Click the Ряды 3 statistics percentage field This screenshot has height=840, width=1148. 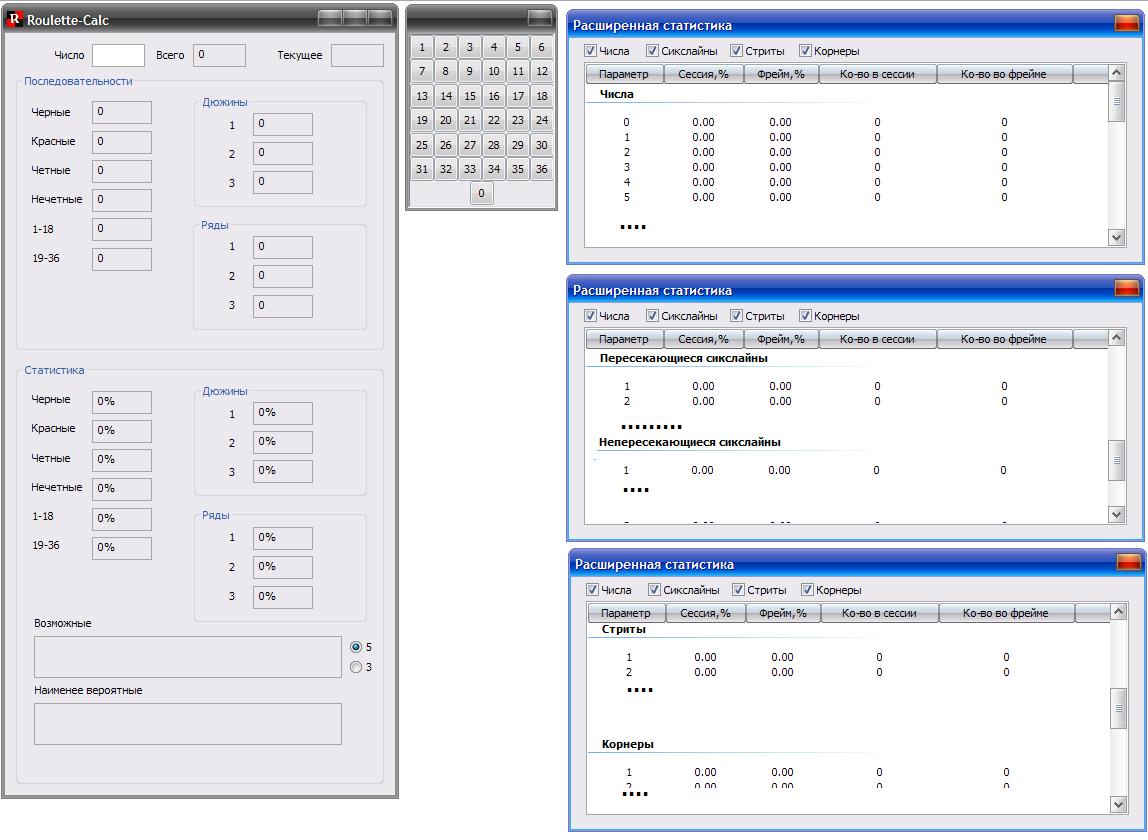(x=283, y=597)
